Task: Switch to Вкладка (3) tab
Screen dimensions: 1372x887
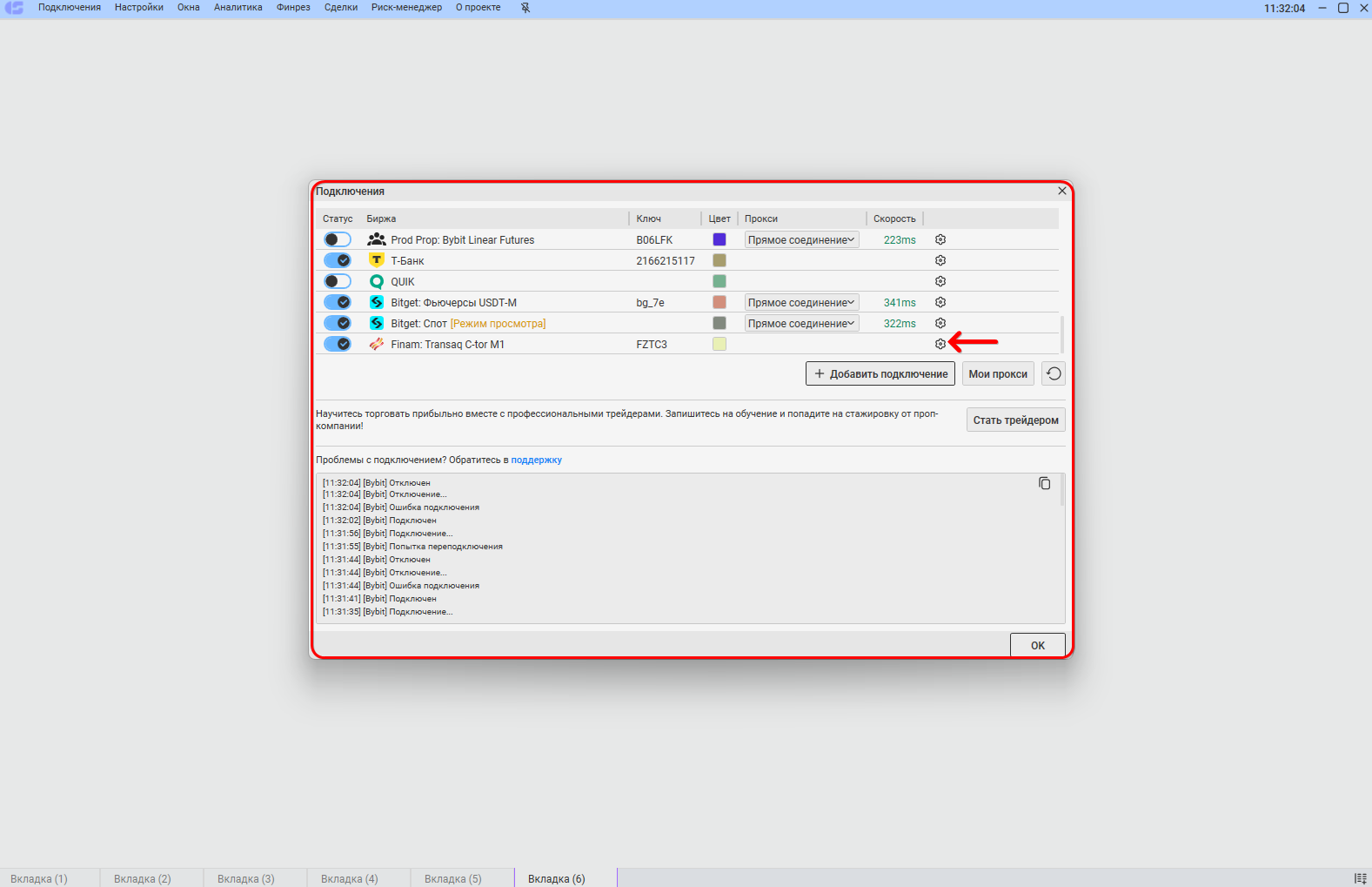Action: pos(246,878)
